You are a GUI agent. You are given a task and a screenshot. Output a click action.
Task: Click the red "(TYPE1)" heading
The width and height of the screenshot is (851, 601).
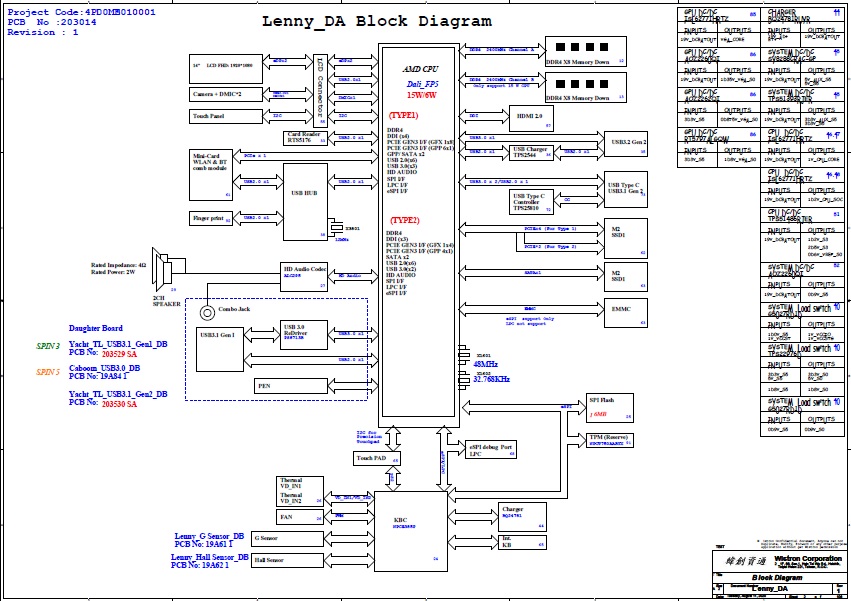click(403, 115)
